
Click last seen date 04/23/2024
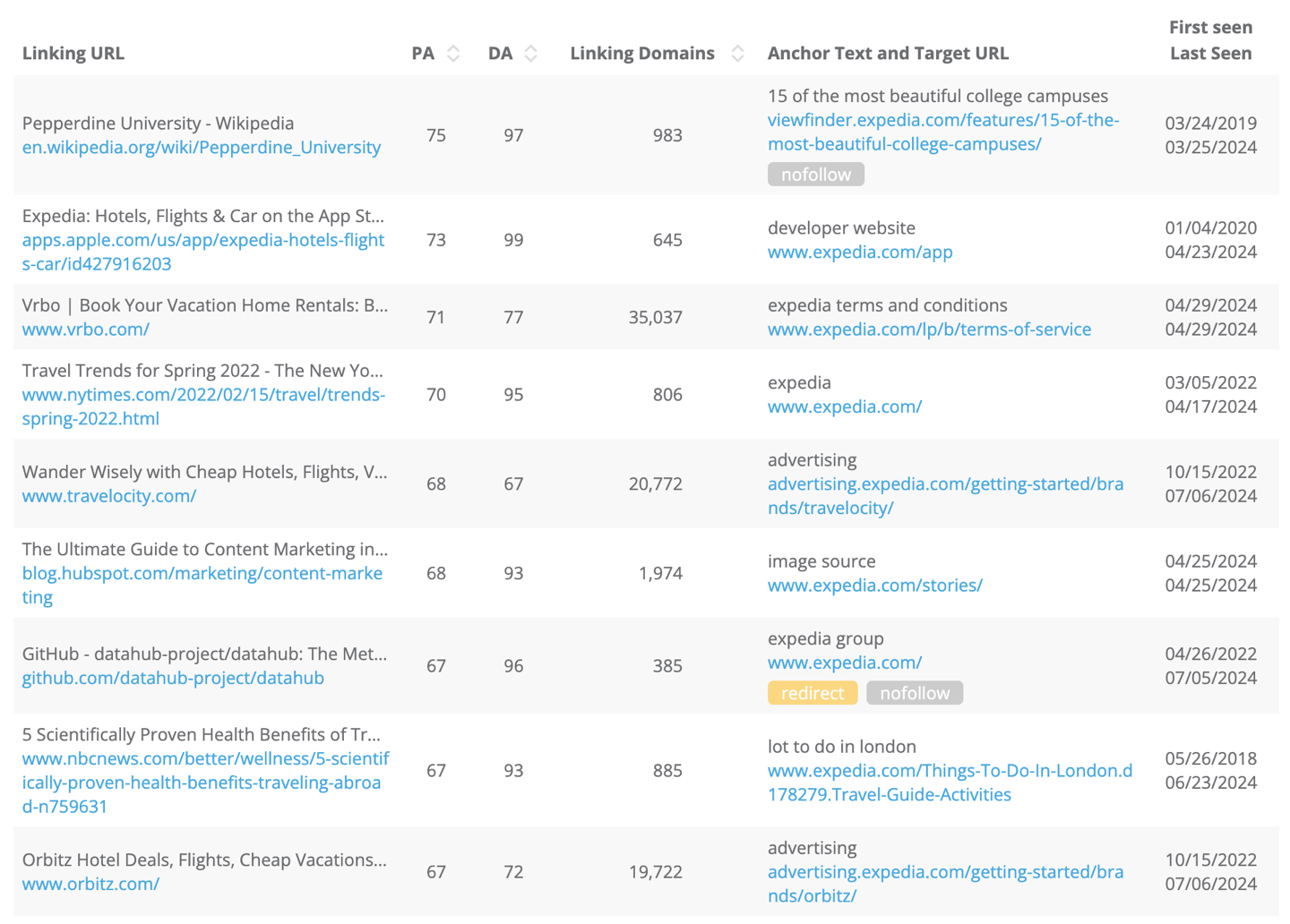click(x=1210, y=252)
